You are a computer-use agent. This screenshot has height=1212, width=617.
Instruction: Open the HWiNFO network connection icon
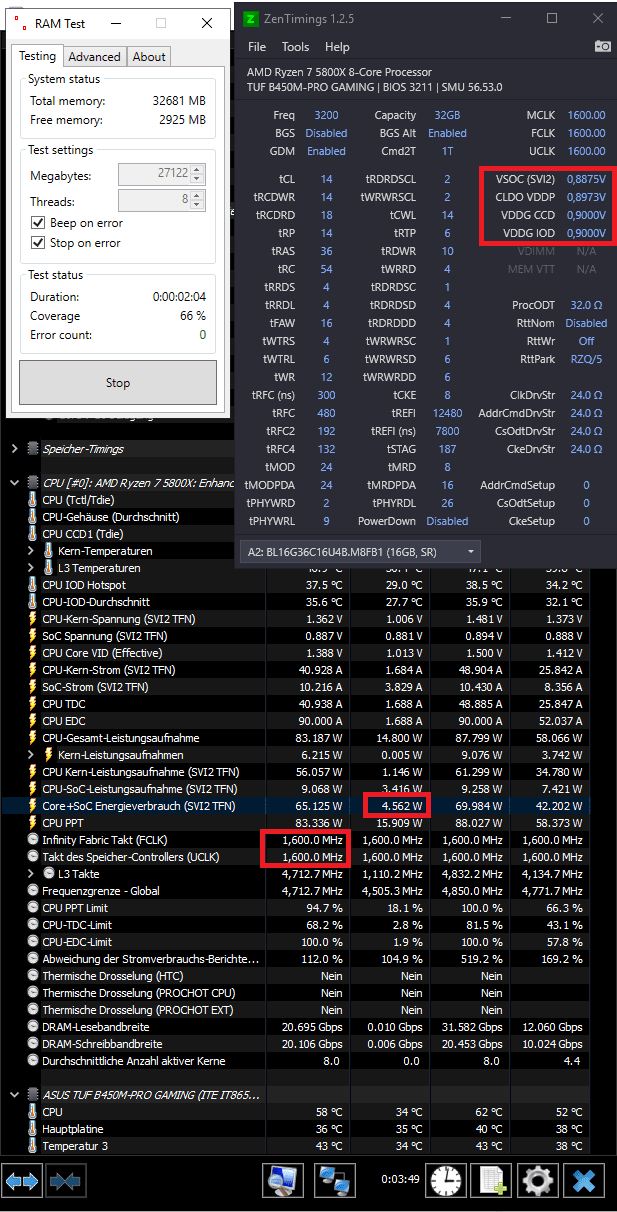[x=335, y=1180]
